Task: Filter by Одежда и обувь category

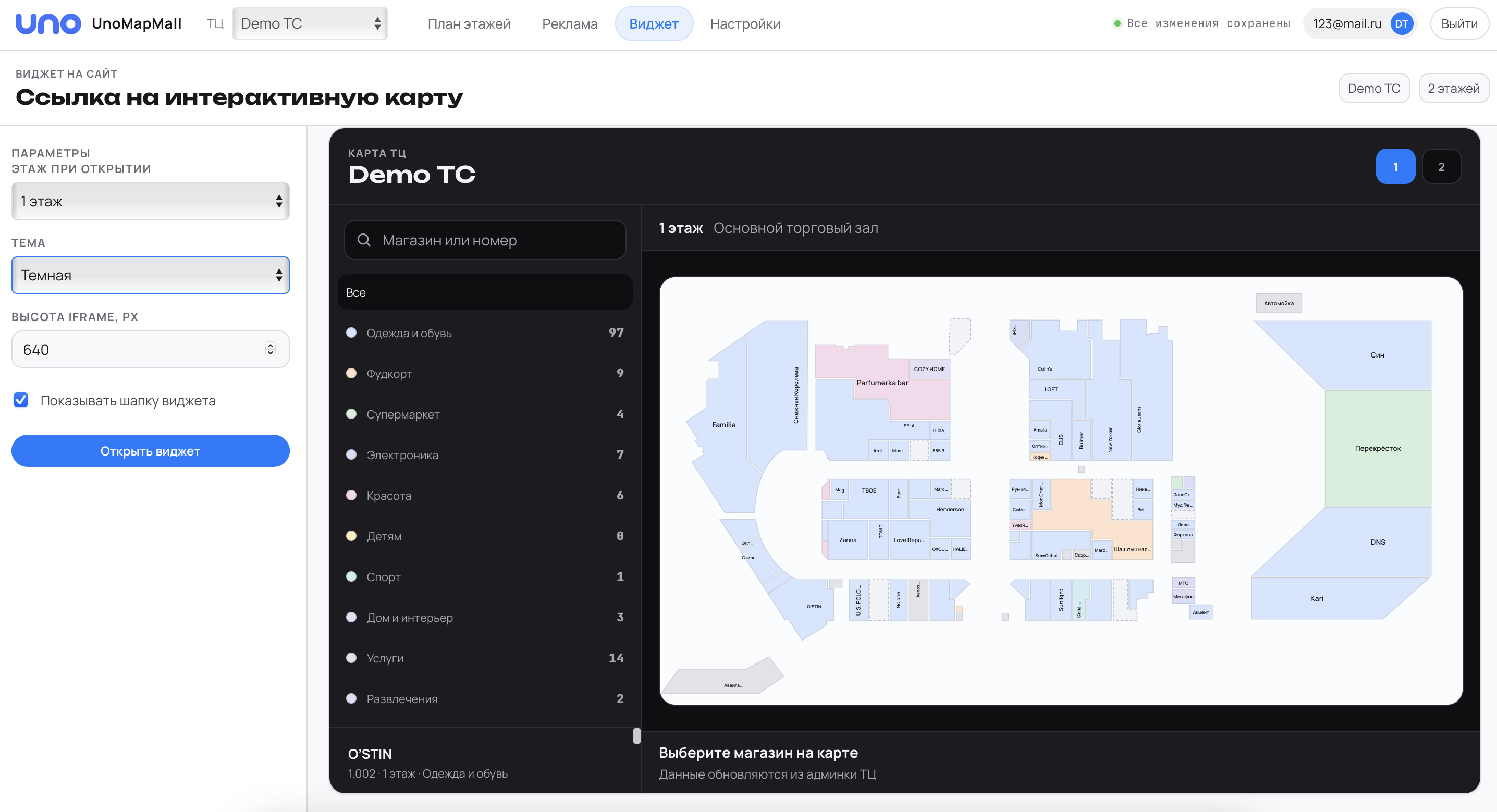Action: tap(485, 333)
